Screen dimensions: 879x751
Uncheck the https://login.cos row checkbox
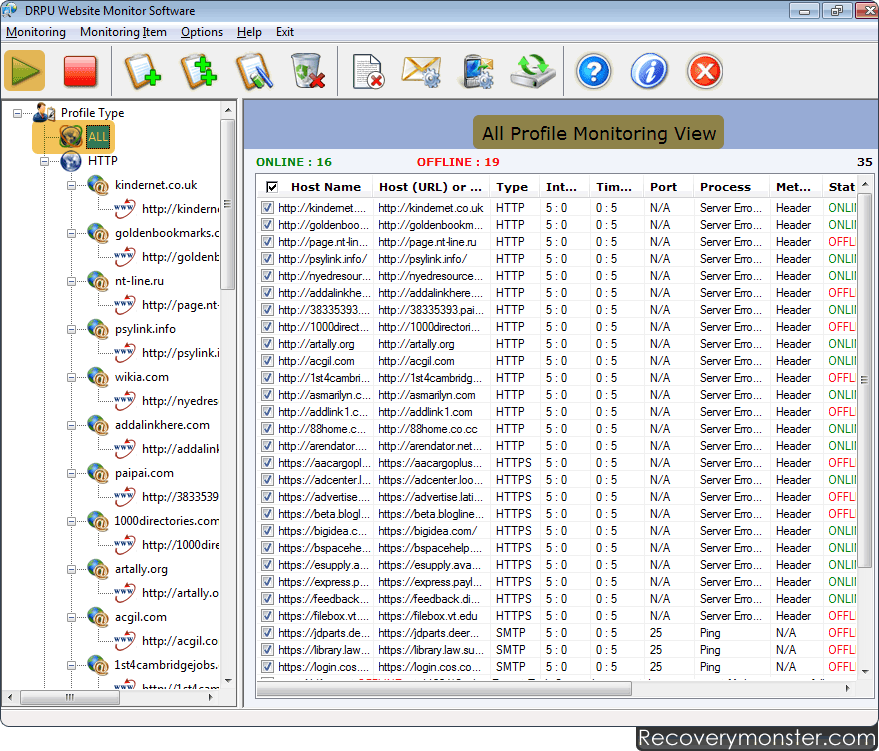267,666
